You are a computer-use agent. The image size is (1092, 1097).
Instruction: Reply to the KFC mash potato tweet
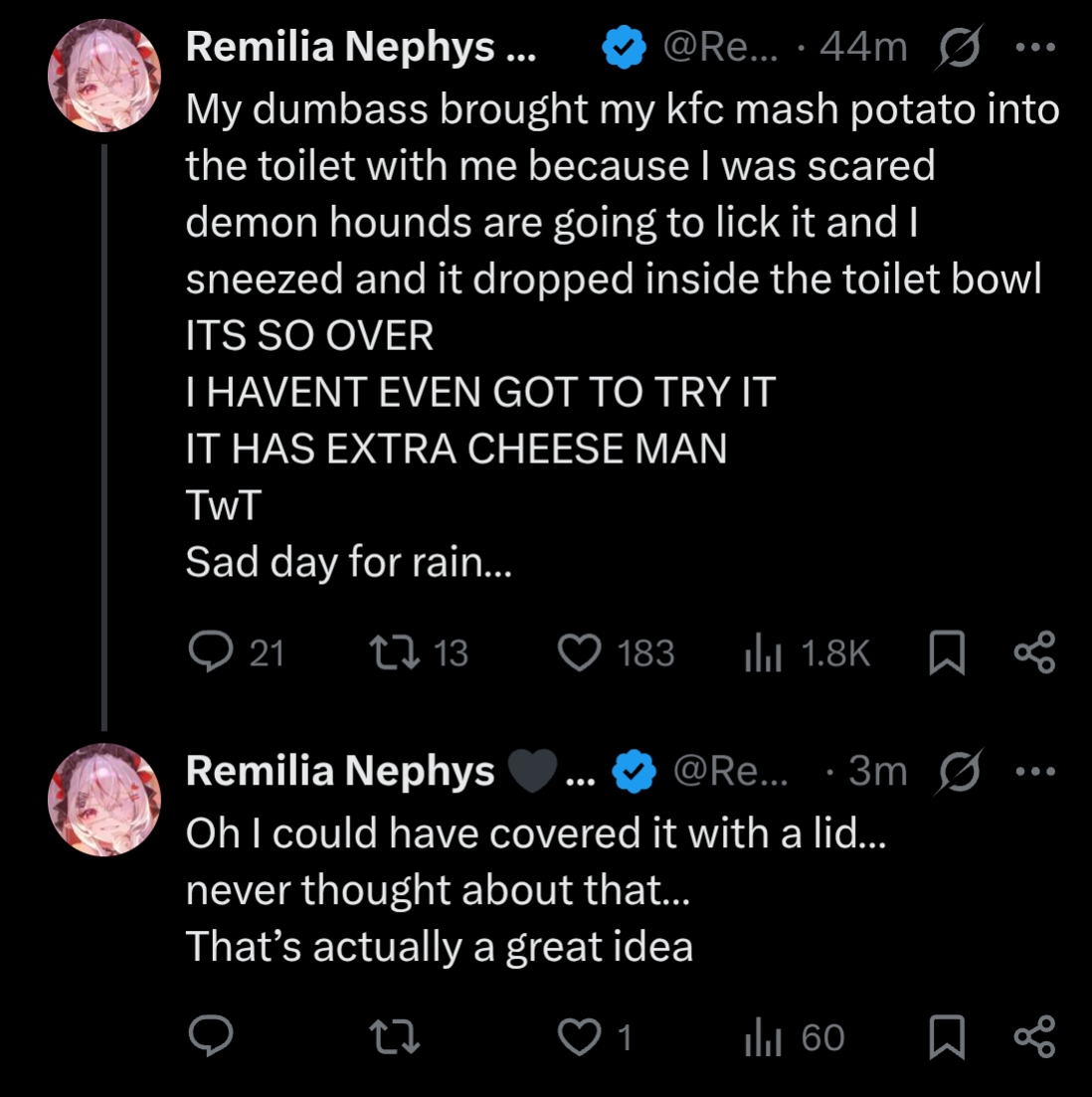[x=210, y=653]
